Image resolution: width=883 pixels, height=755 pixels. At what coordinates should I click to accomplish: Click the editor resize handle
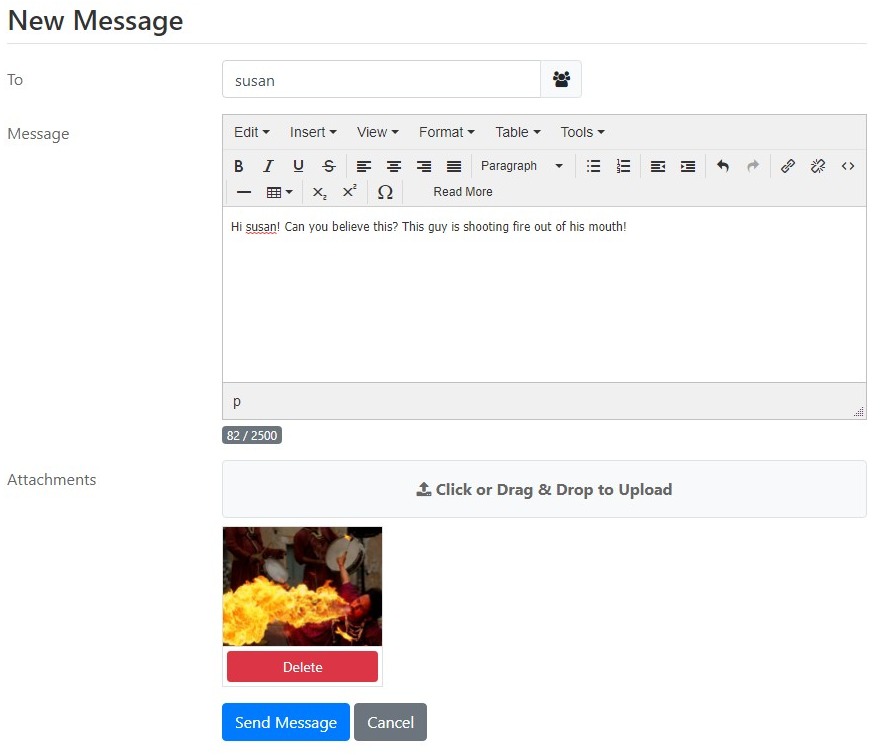[859, 412]
